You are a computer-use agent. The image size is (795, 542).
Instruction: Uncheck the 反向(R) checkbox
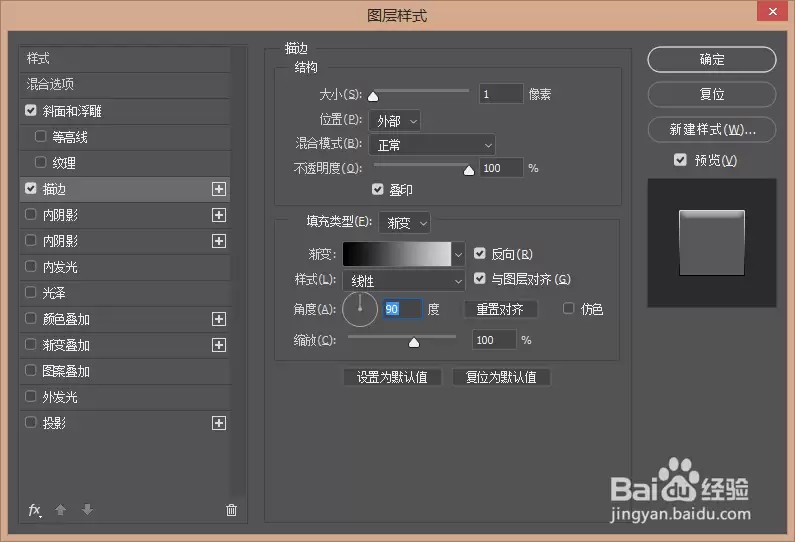click(x=480, y=254)
